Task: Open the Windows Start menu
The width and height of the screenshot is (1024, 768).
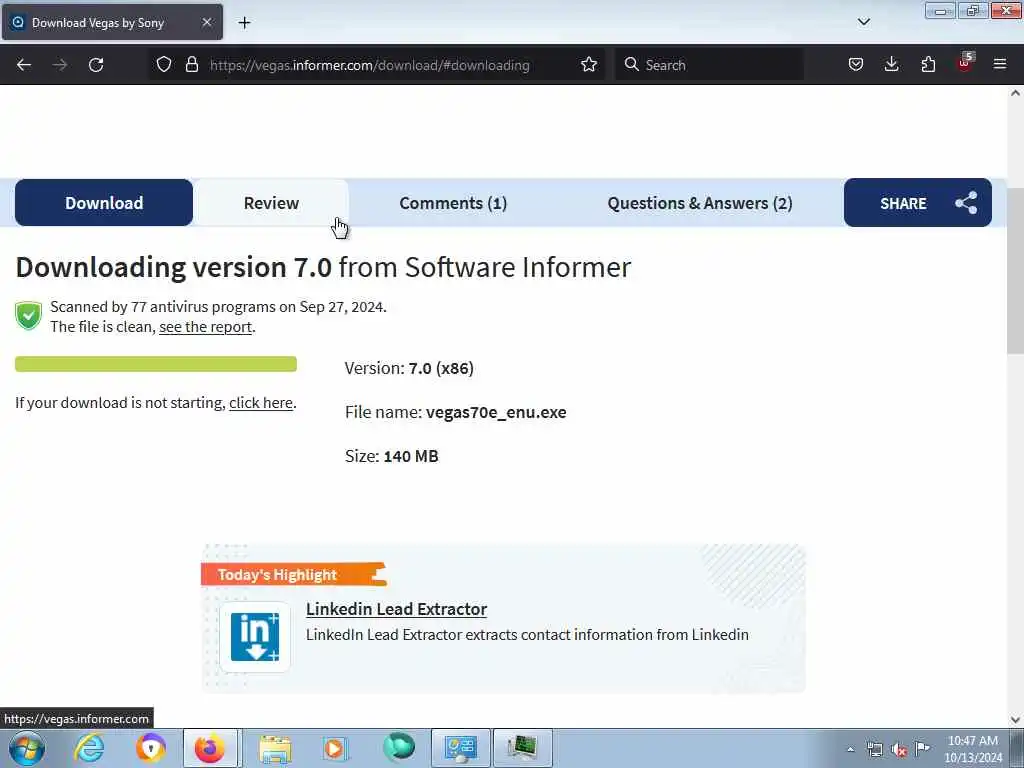Action: (x=26, y=748)
